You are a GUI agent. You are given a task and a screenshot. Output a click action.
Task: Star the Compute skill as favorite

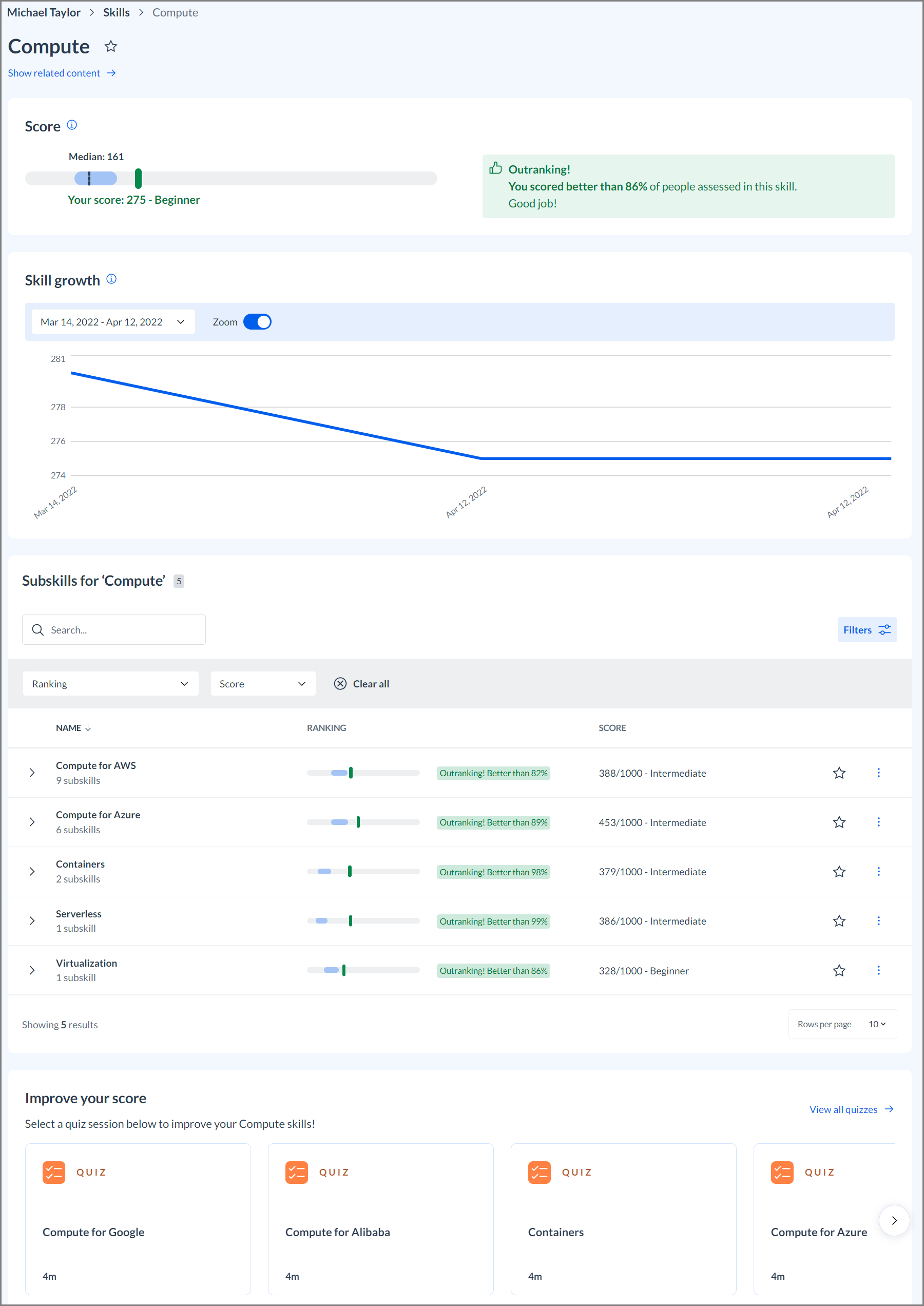[x=111, y=47]
